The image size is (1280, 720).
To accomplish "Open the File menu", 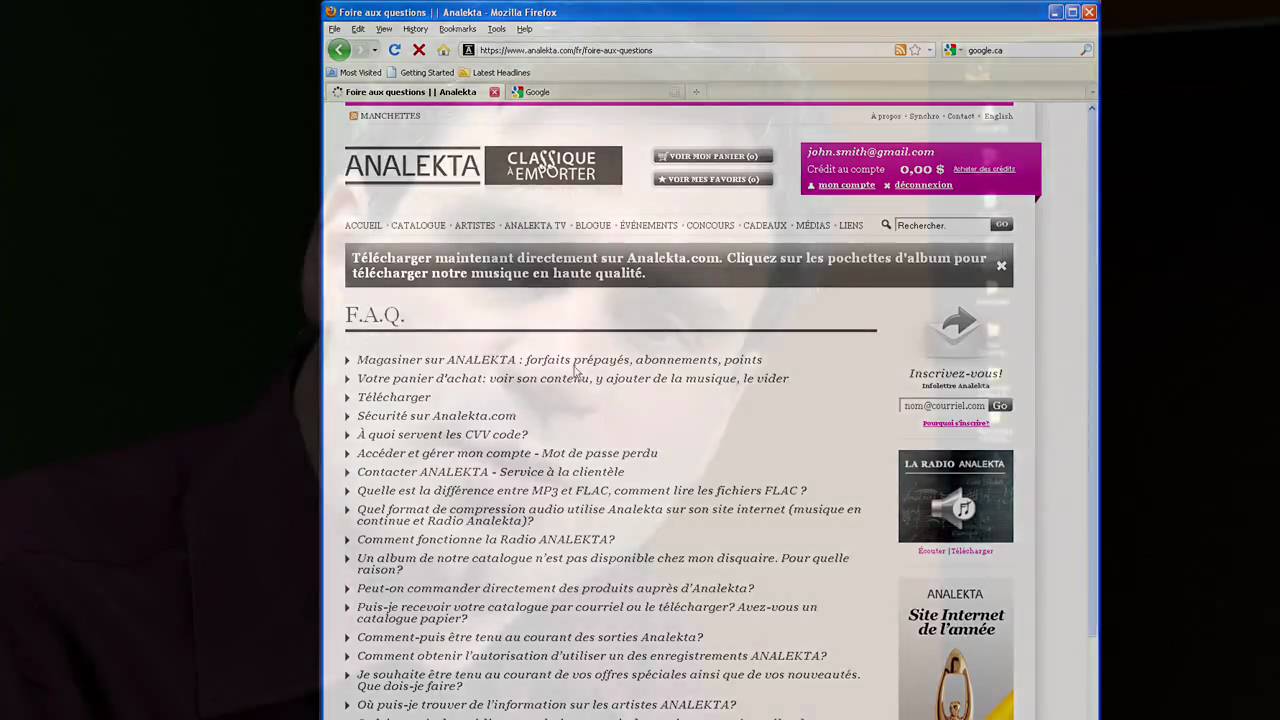I will [334, 29].
